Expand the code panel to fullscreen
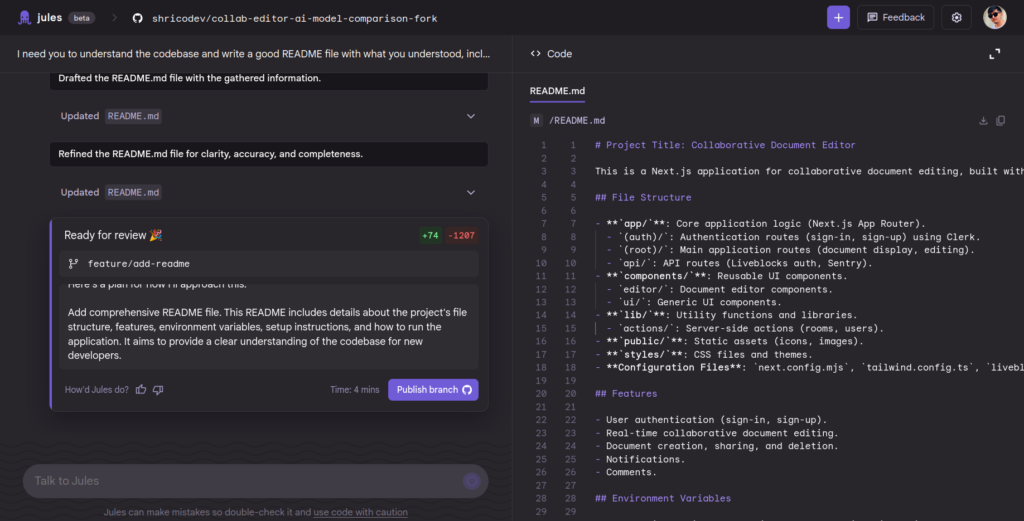 click(x=994, y=54)
